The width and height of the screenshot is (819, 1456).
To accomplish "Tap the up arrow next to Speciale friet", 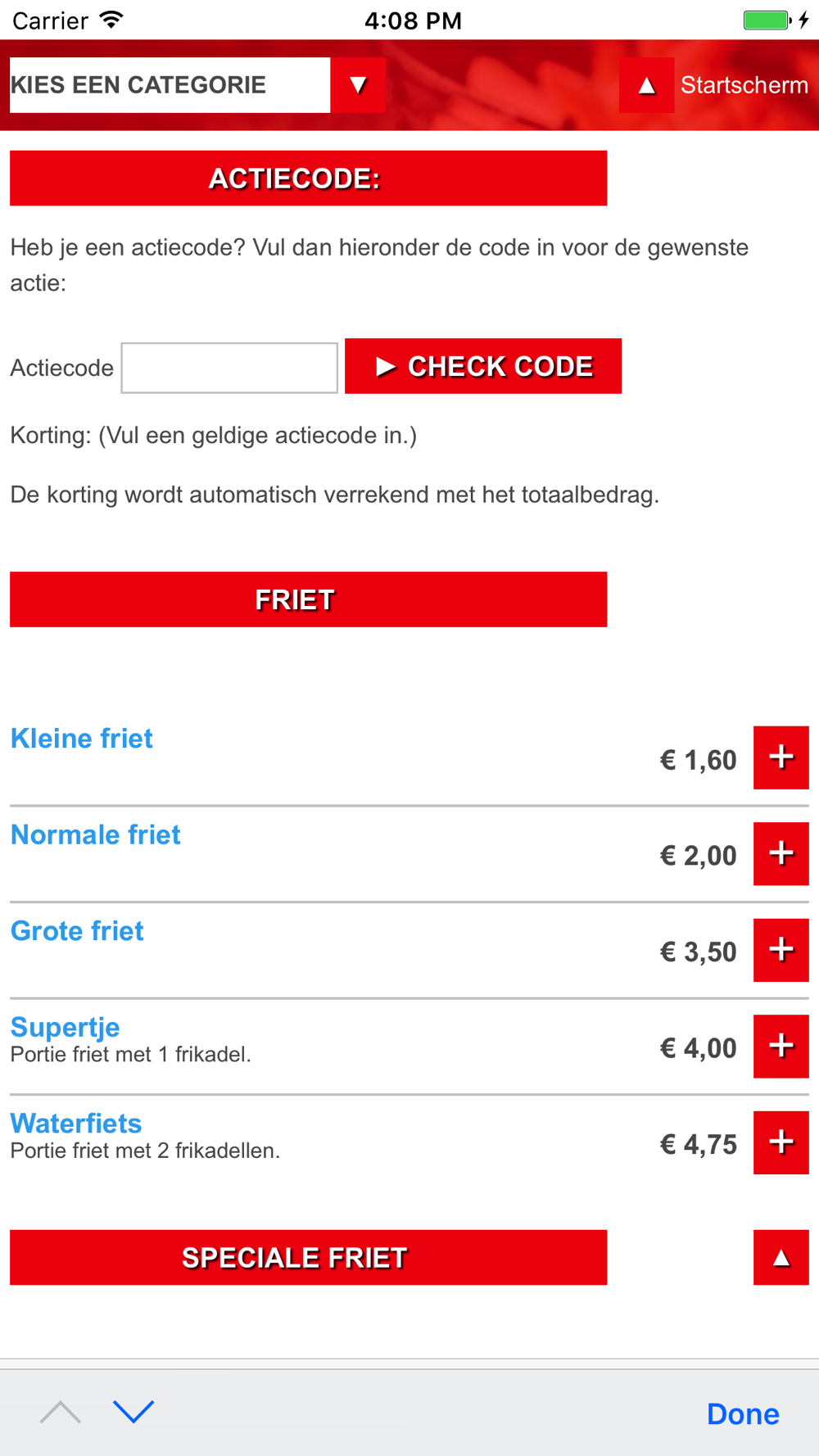I will pyautogui.click(x=781, y=1257).
